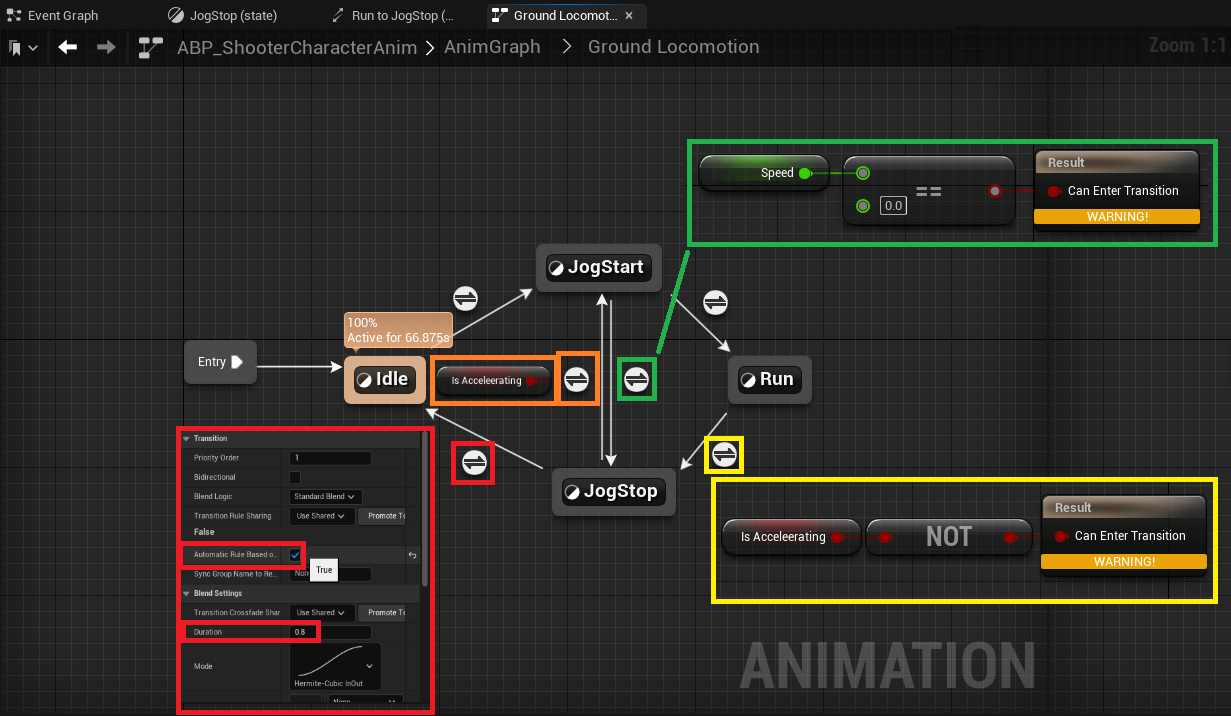Click the JogStop (state) tab icon

[x=176, y=16]
